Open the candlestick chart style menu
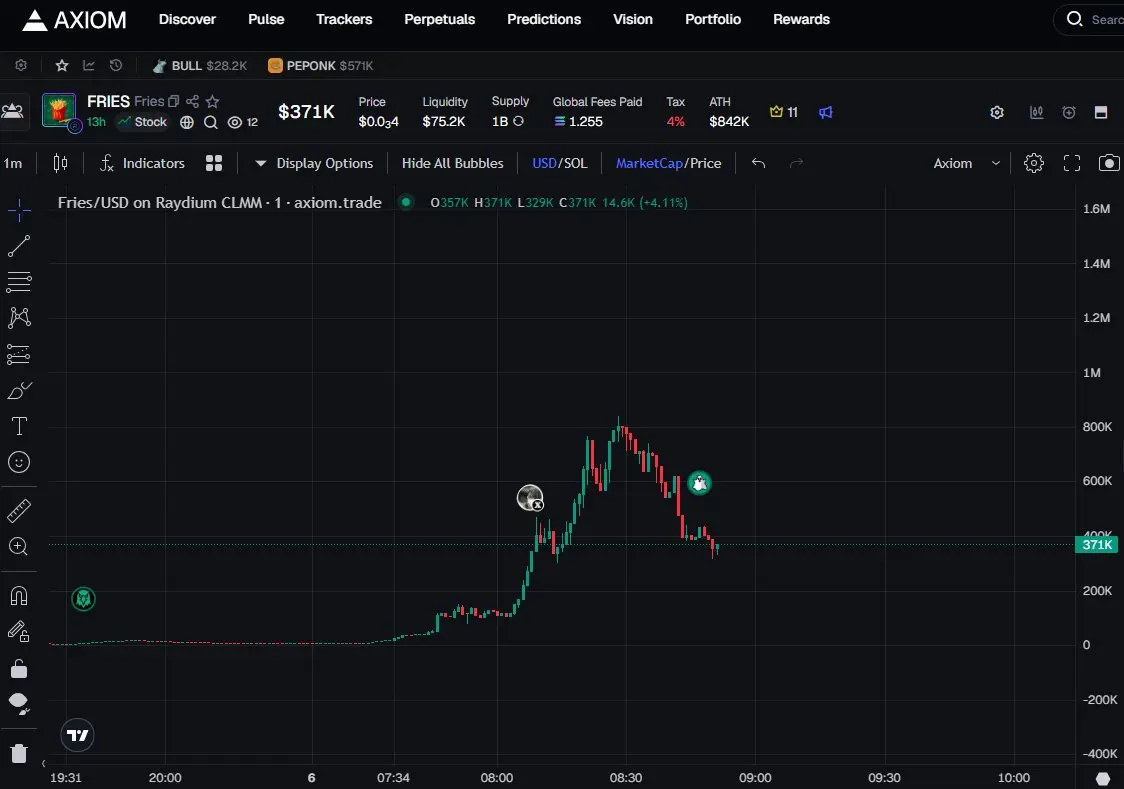 tap(60, 163)
